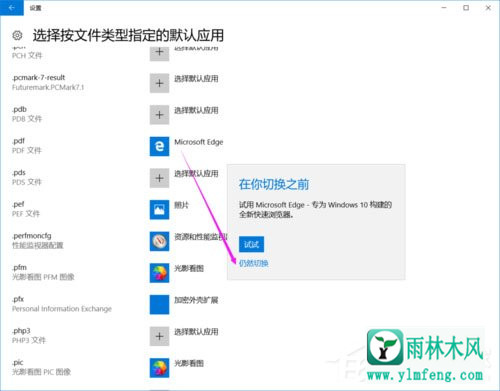Click the blue icon for .pfx
Screen dimensions: 500x391
159,305
